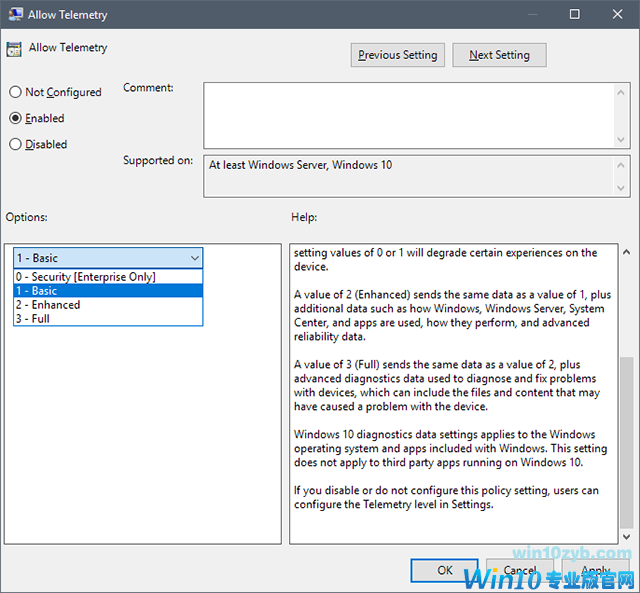Close the Allow Telemetry dialog
Viewport: 640px width, 593px height.
point(617,14)
